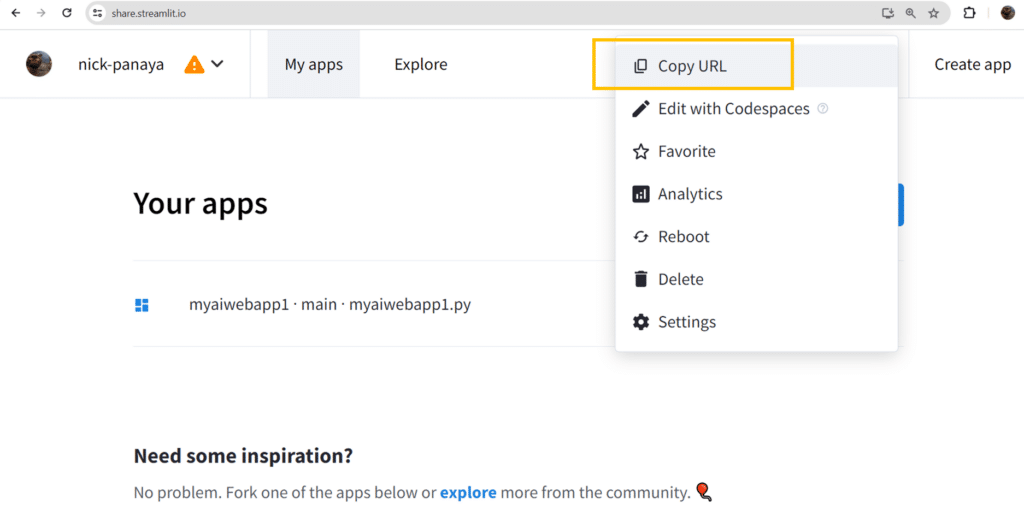Open zoom magnifier icon in address bar
The image size is (1024, 510).
click(x=910, y=13)
